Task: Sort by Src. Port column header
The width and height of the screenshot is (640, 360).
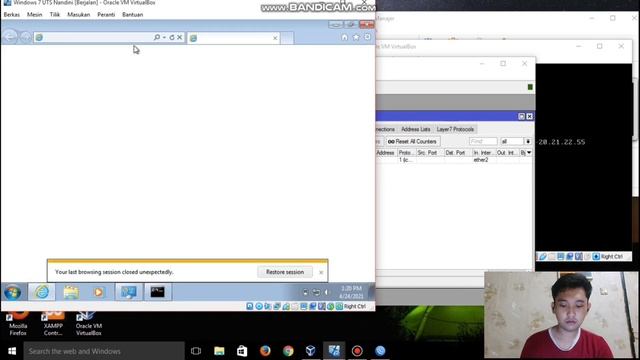Action: tap(429, 153)
